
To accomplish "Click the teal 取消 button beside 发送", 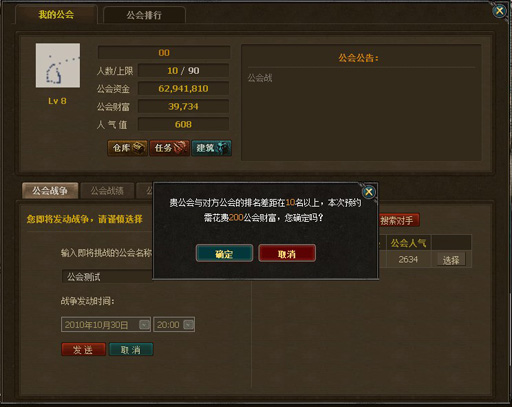I will tap(131, 349).
